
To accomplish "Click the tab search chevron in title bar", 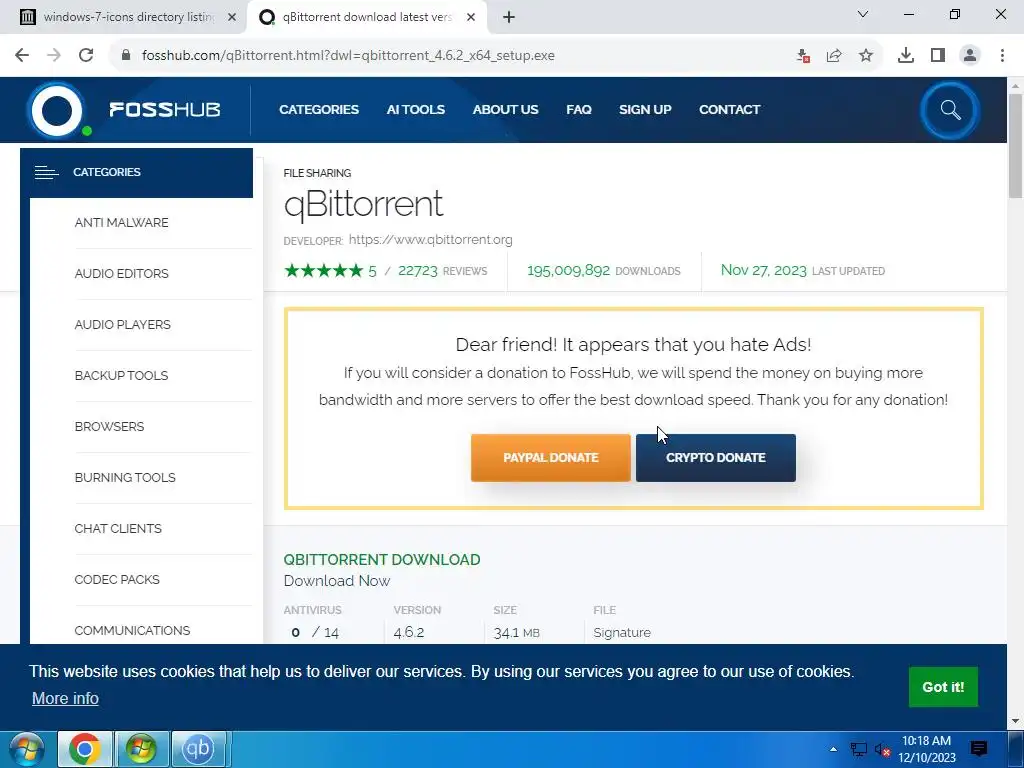I will (x=863, y=14).
